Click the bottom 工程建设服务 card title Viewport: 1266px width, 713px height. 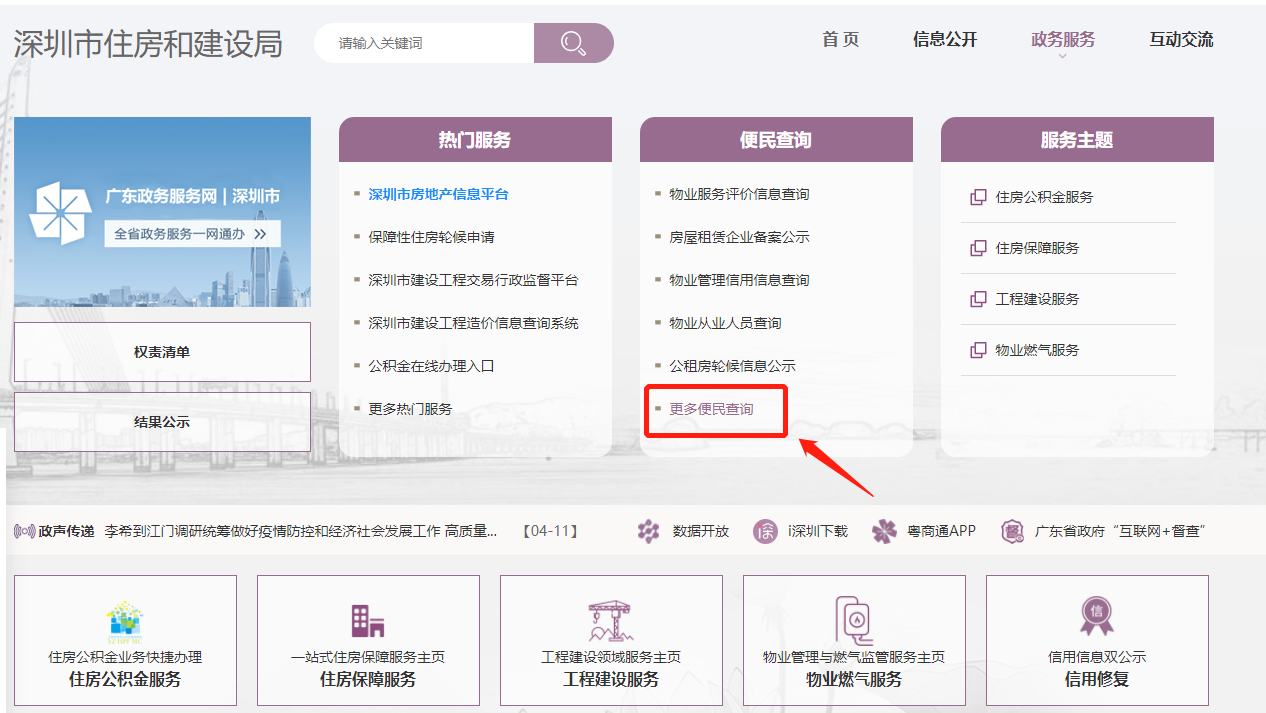coord(611,680)
